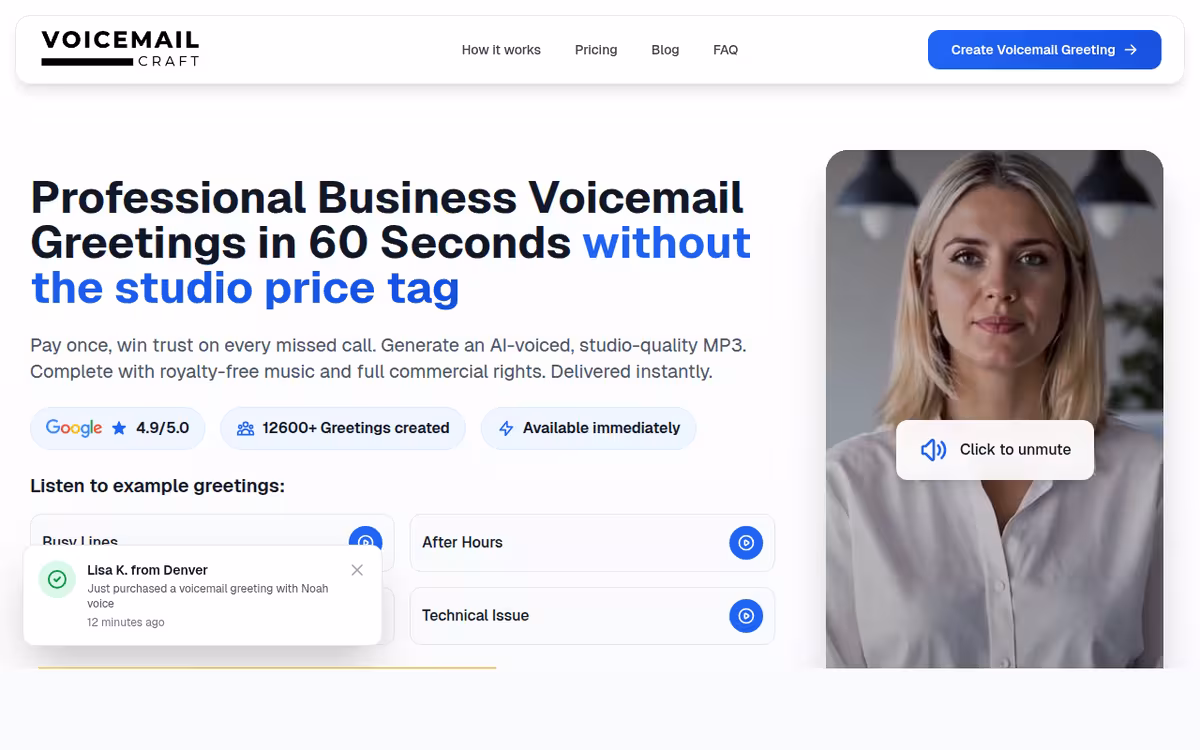Click the Google 4.9/5.0 rating badge
This screenshot has height=750, width=1200.
117,428
